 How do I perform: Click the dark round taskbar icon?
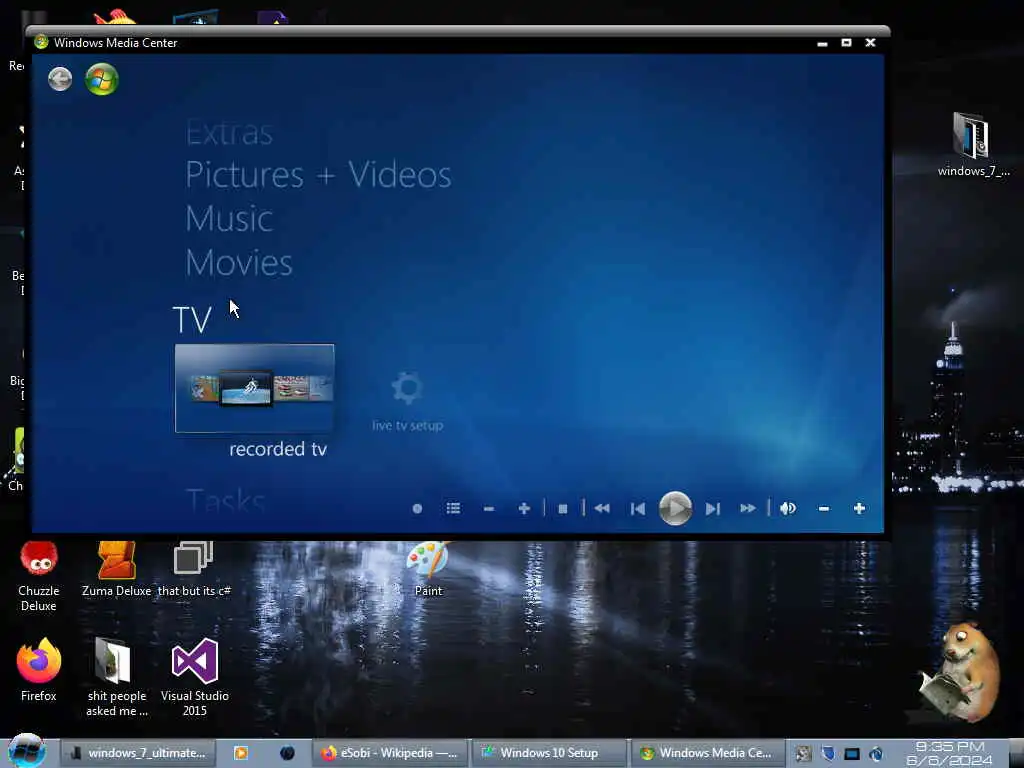(287, 753)
